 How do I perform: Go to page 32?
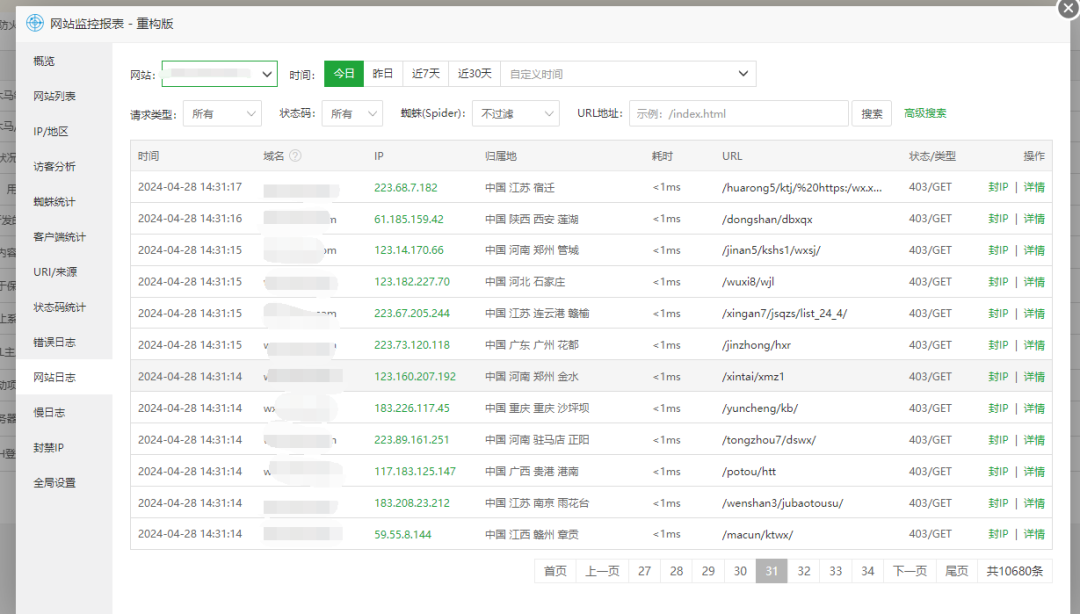[804, 571]
